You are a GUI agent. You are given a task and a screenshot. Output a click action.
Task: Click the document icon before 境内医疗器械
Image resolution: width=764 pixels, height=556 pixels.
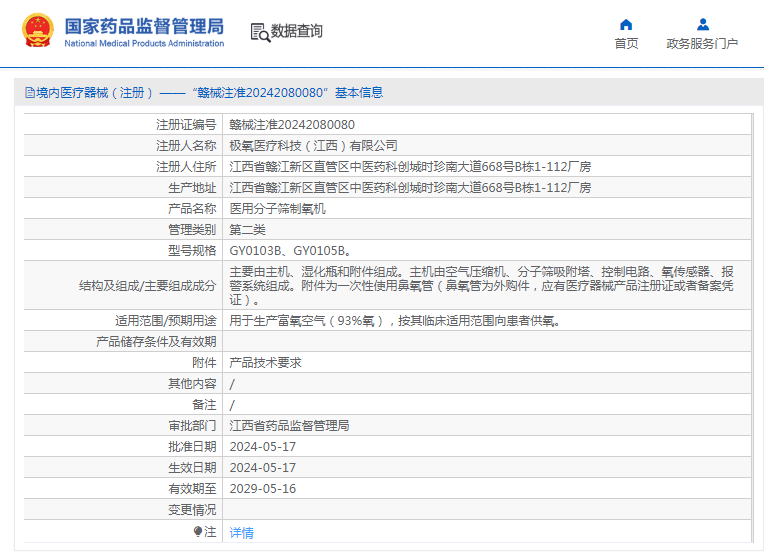[x=30, y=93]
